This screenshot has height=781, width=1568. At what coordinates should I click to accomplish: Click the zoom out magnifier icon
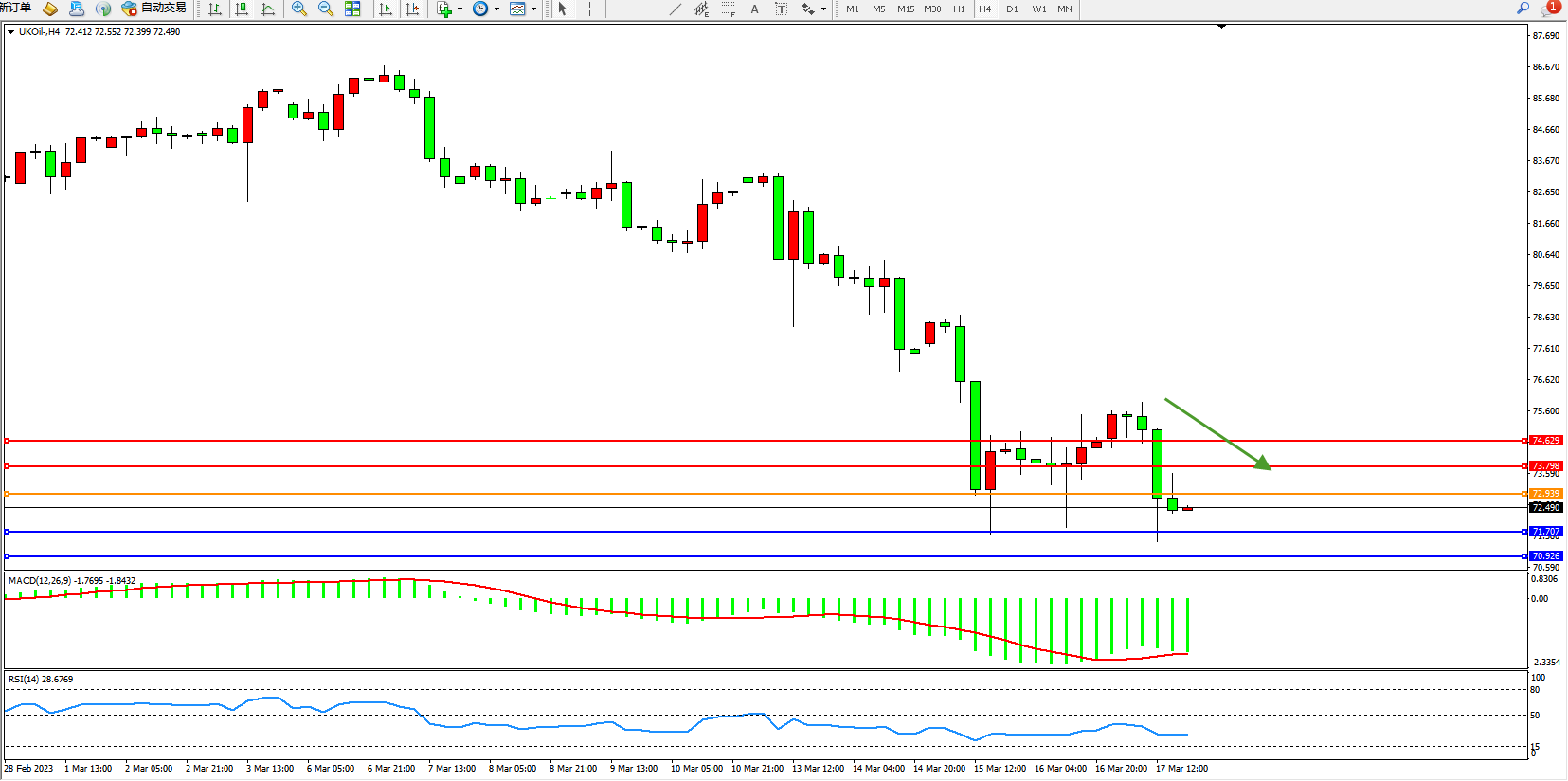point(326,9)
